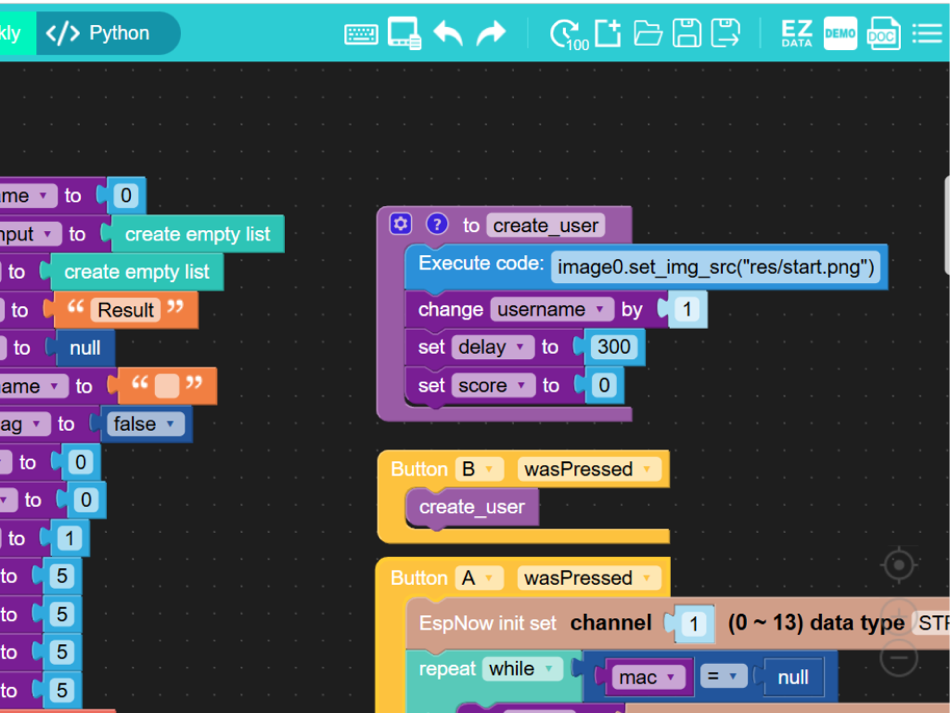950x713 pixels.
Task: Edit the Result text string
Action: (x=125, y=310)
